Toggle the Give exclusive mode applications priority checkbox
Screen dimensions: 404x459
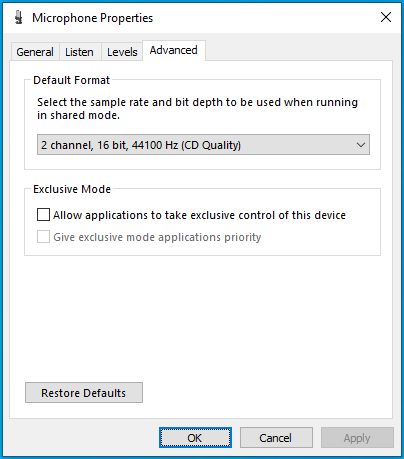pyautogui.click(x=43, y=237)
